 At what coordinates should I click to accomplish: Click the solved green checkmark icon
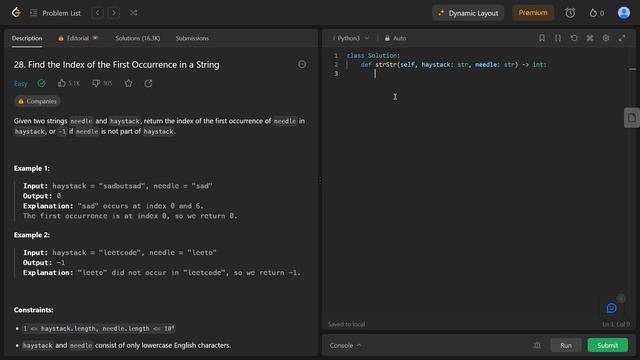(x=41, y=83)
